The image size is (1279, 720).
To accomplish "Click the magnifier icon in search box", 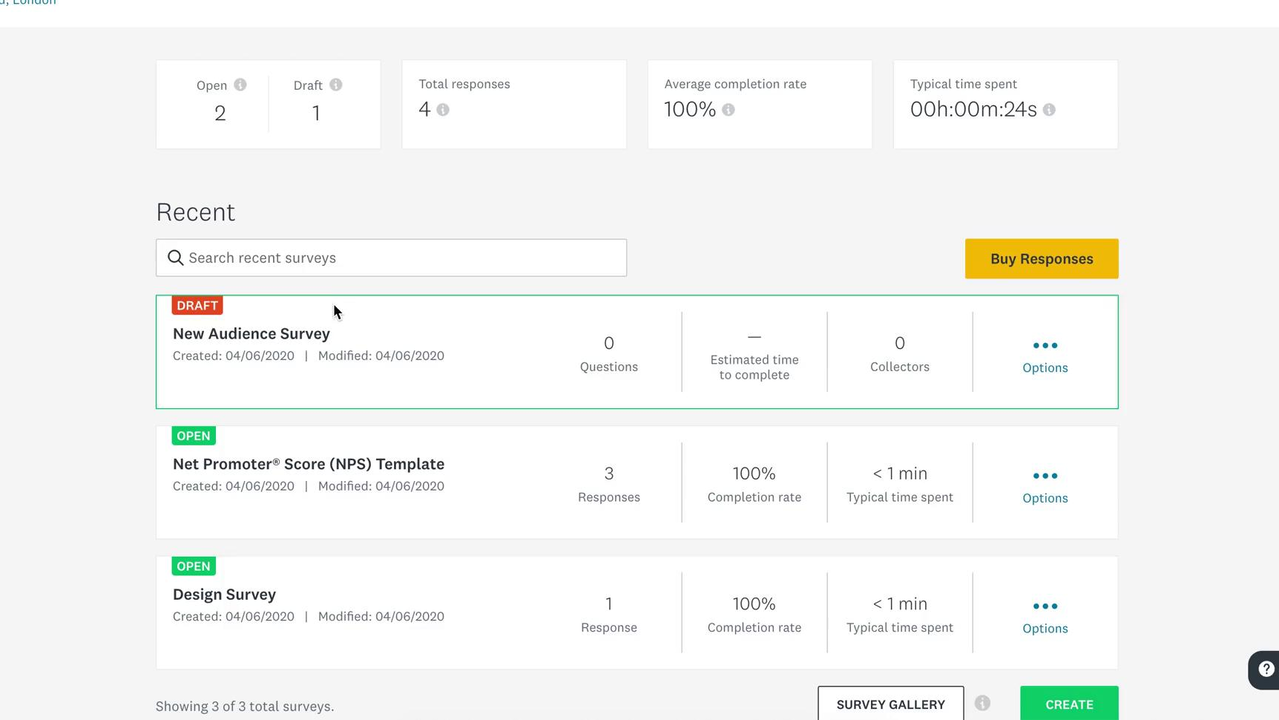I will [x=176, y=258].
